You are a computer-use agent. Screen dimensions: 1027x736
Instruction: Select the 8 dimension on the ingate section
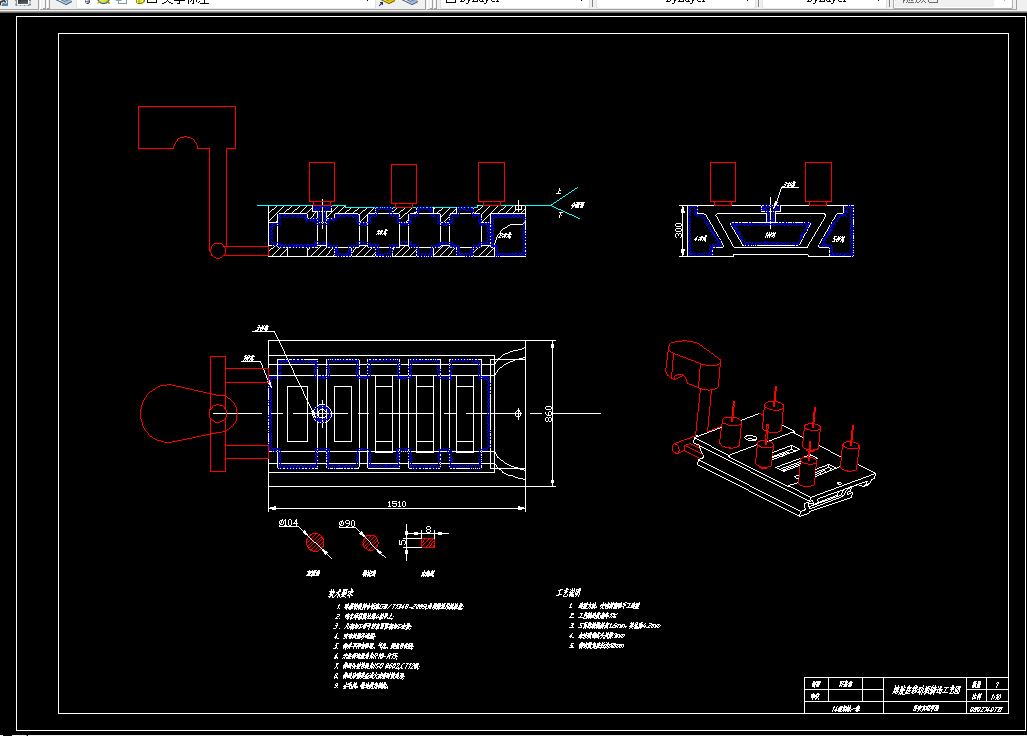(x=428, y=529)
